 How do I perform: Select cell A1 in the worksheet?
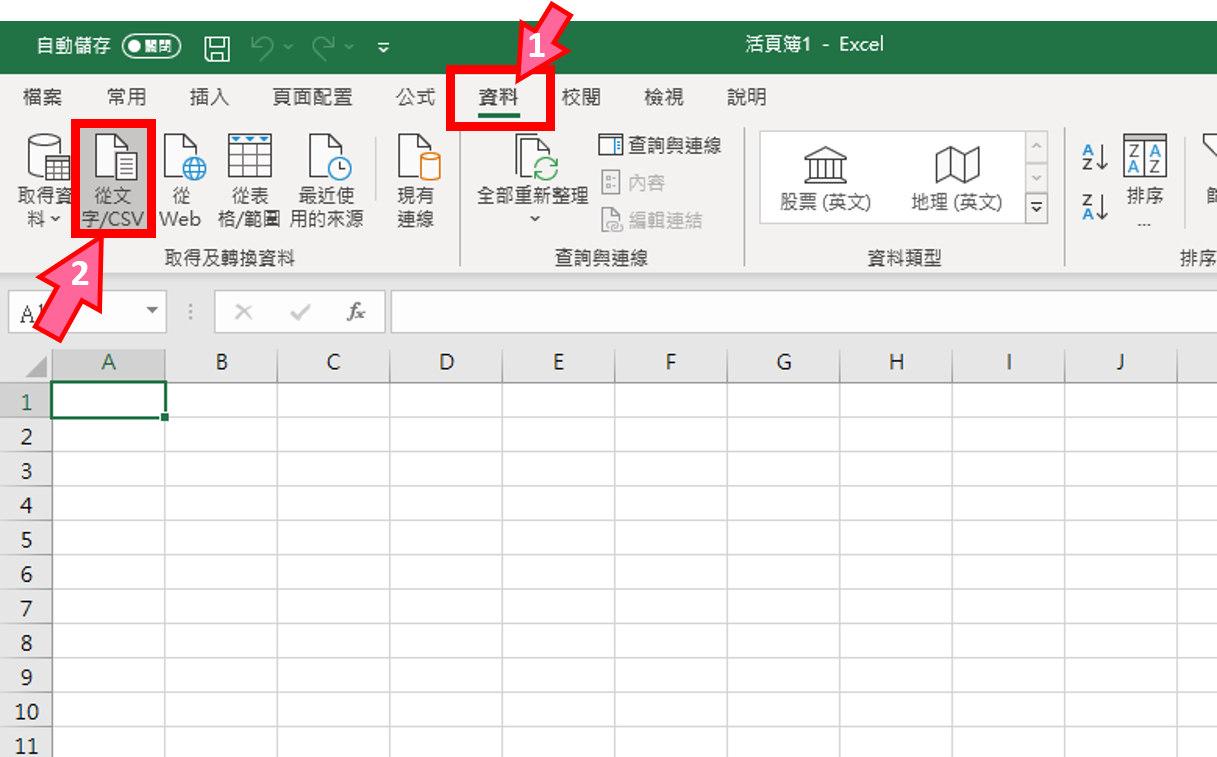tap(108, 400)
